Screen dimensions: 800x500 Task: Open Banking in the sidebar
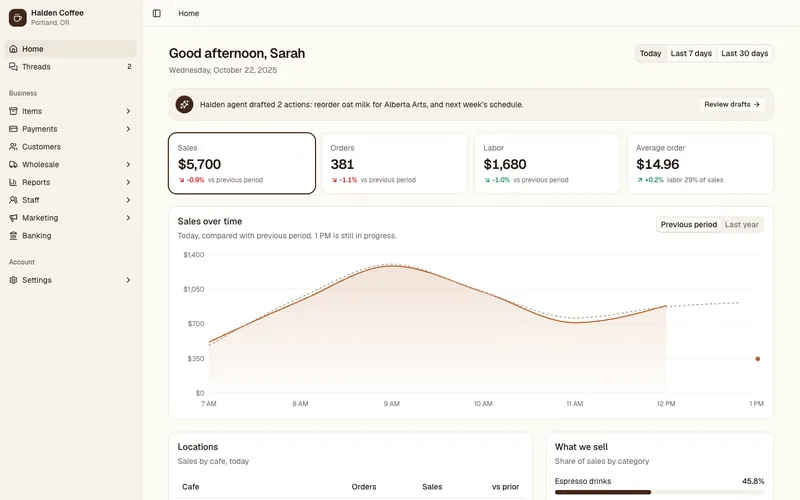pos(71,236)
